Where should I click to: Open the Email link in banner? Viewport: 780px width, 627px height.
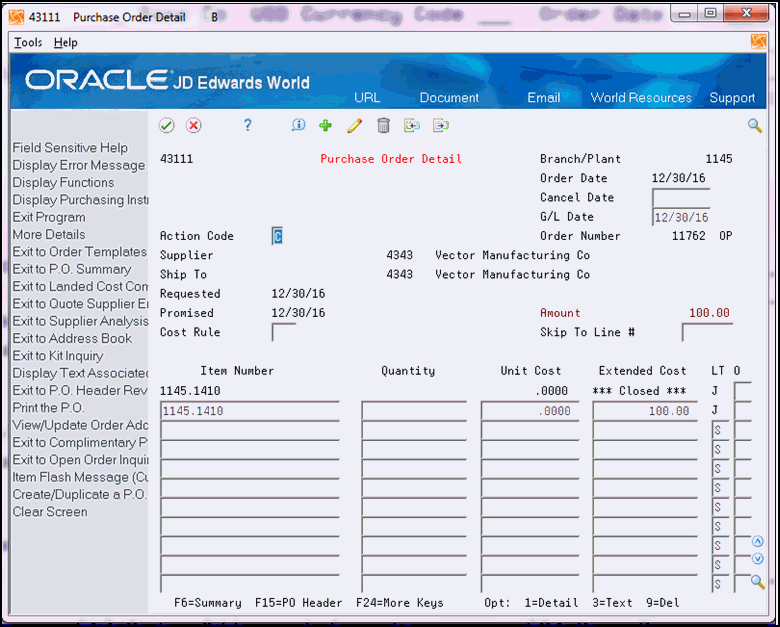[544, 98]
